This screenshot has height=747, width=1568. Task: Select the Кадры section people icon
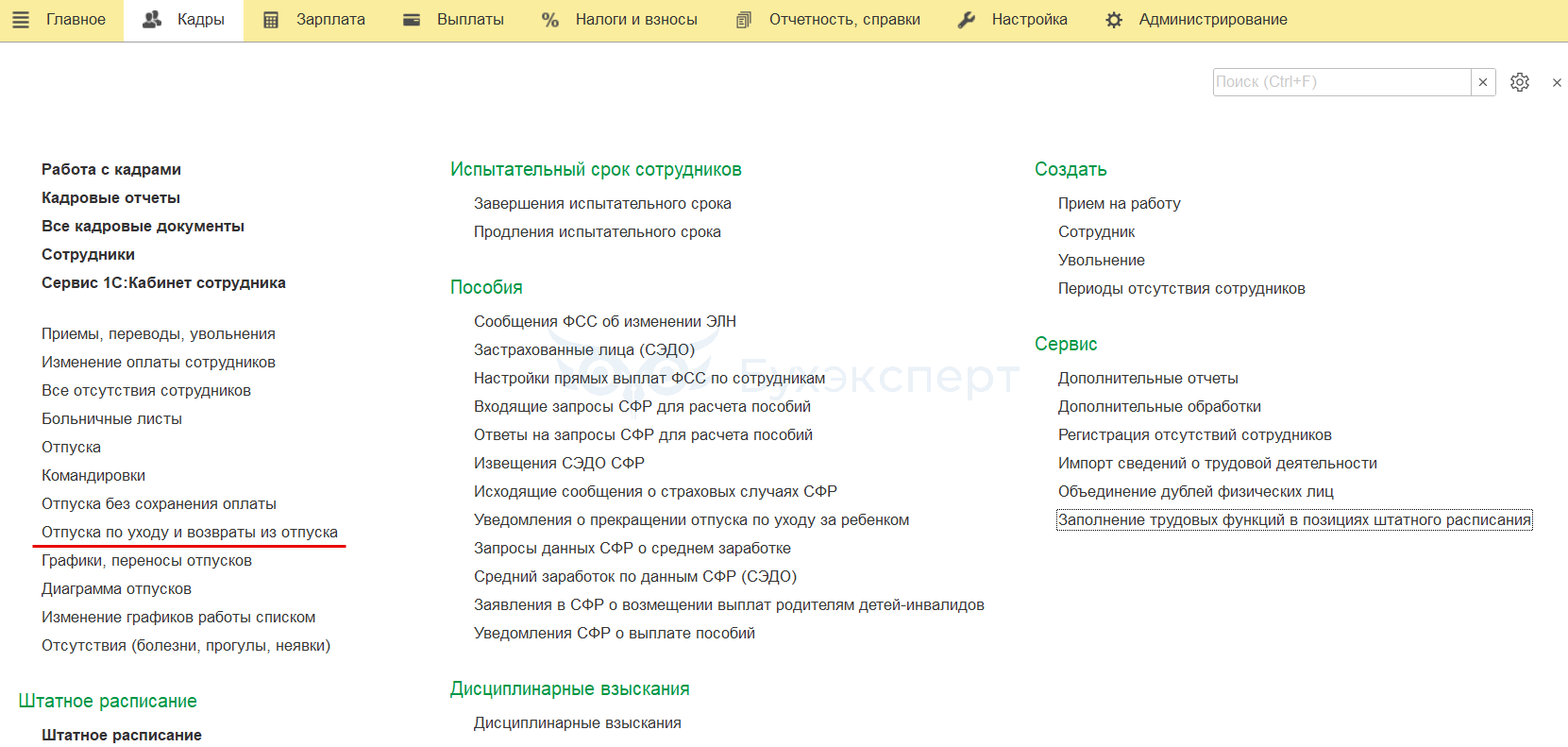point(152,20)
